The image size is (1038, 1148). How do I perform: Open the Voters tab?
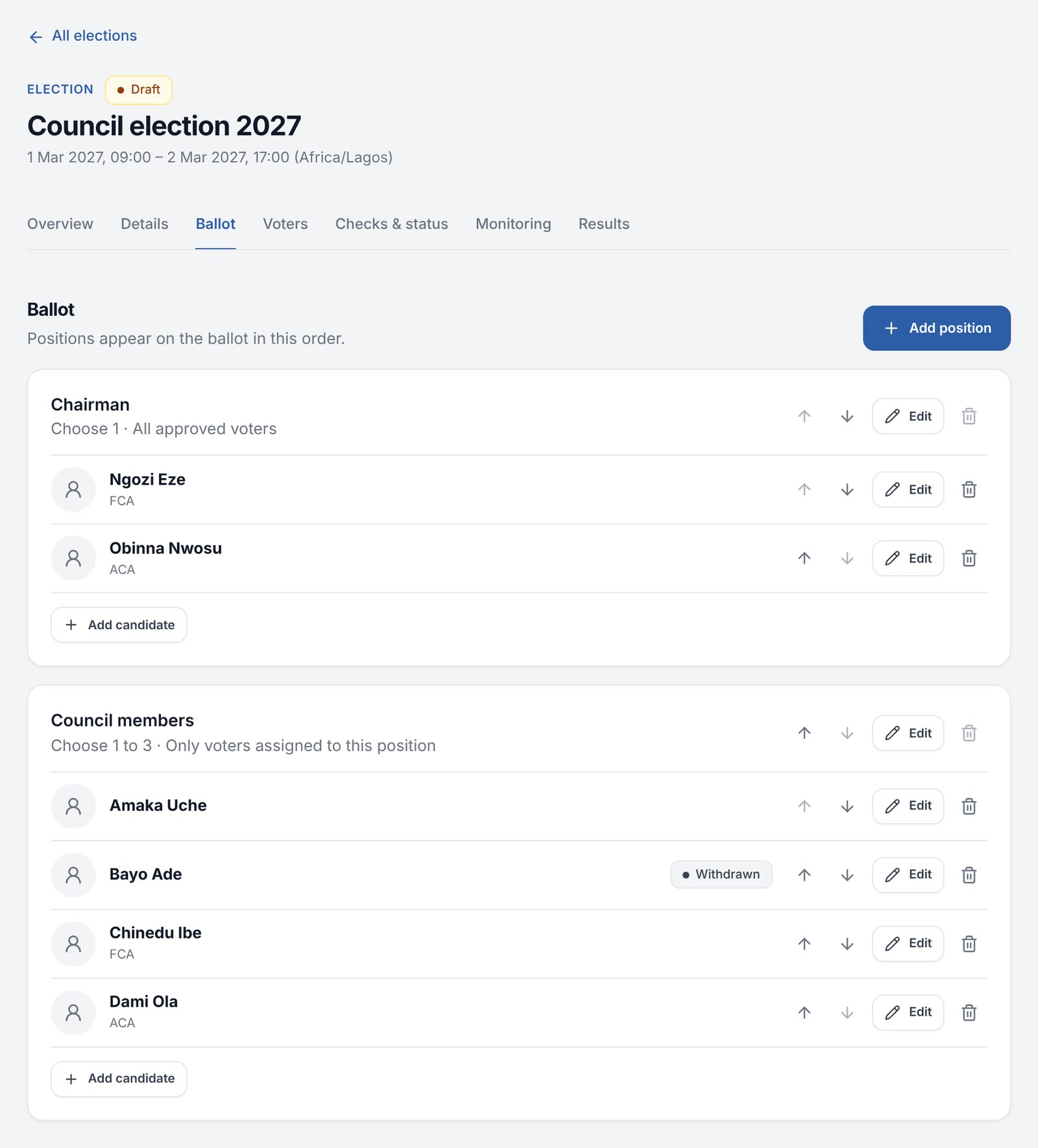tap(285, 224)
